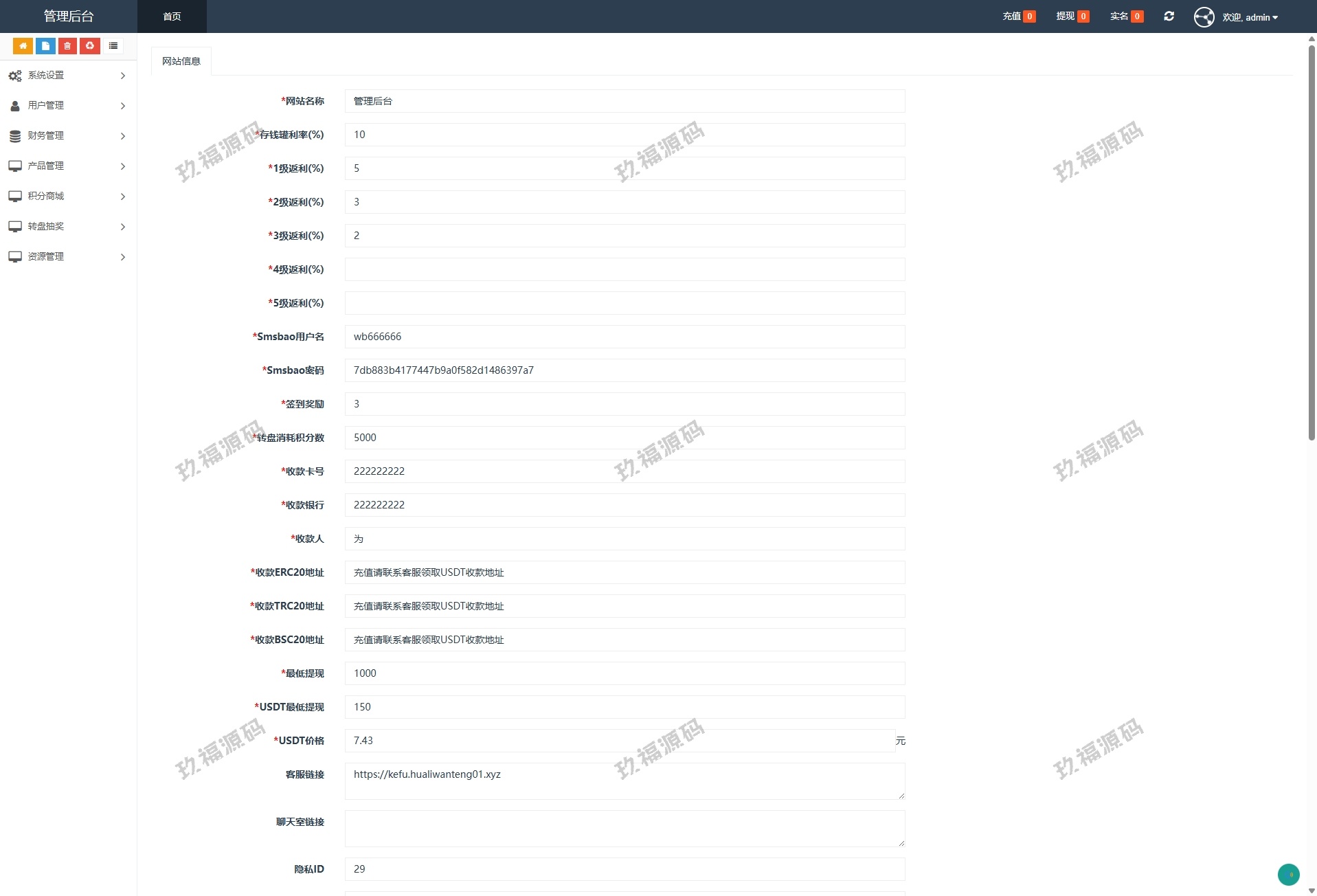
Task: Click the red trash can icon
Action: click(x=67, y=46)
